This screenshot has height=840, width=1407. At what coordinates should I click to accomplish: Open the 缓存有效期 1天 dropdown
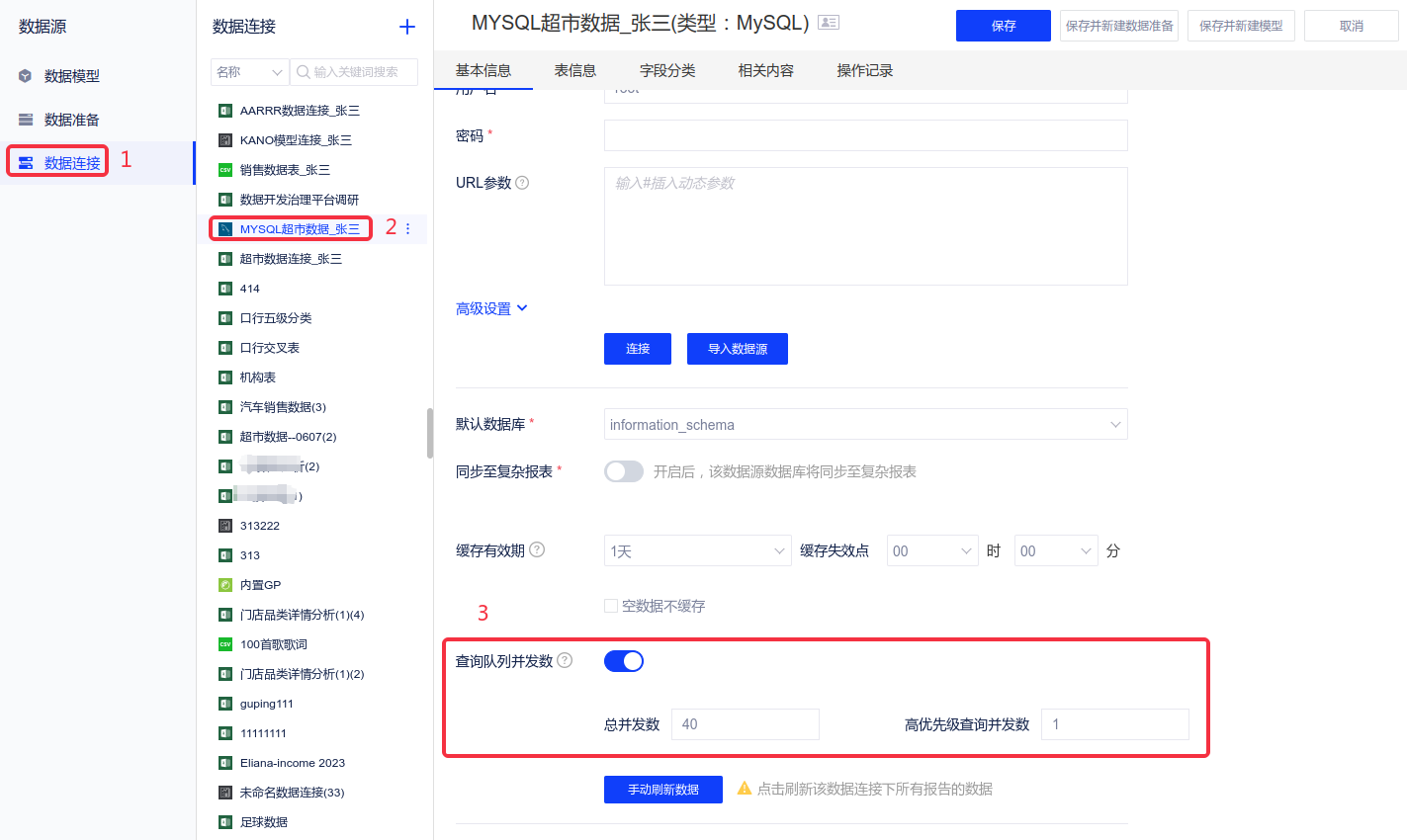coord(697,551)
